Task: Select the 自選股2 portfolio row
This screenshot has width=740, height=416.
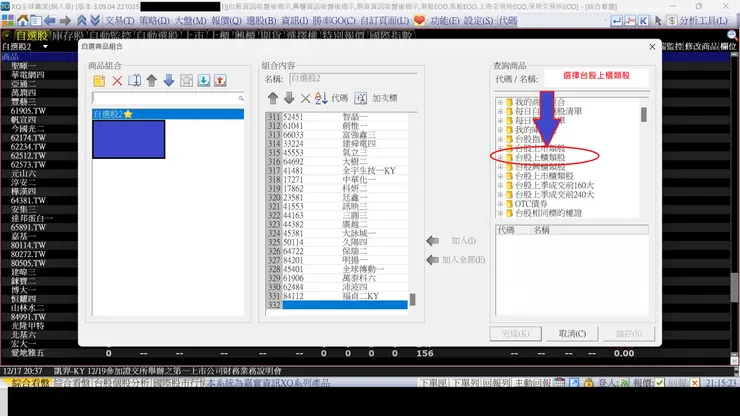Action: pyautogui.click(x=168, y=114)
